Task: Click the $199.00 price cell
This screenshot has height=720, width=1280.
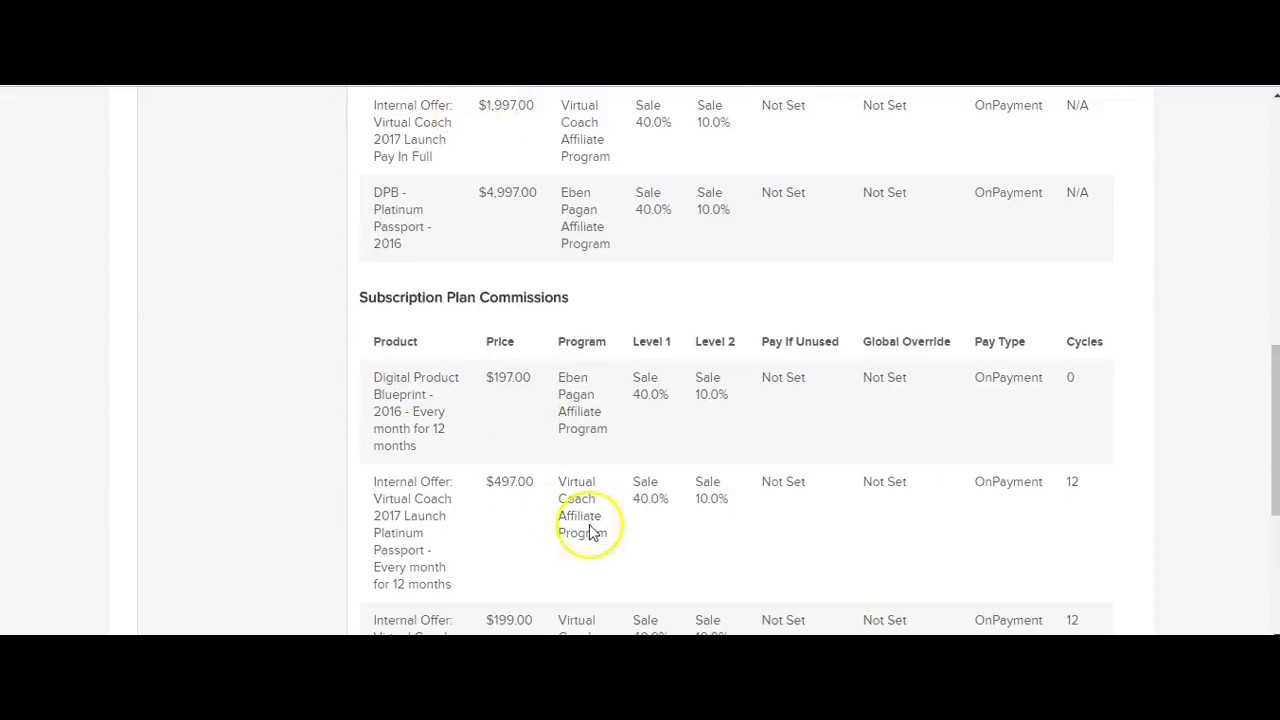Action: 509,620
